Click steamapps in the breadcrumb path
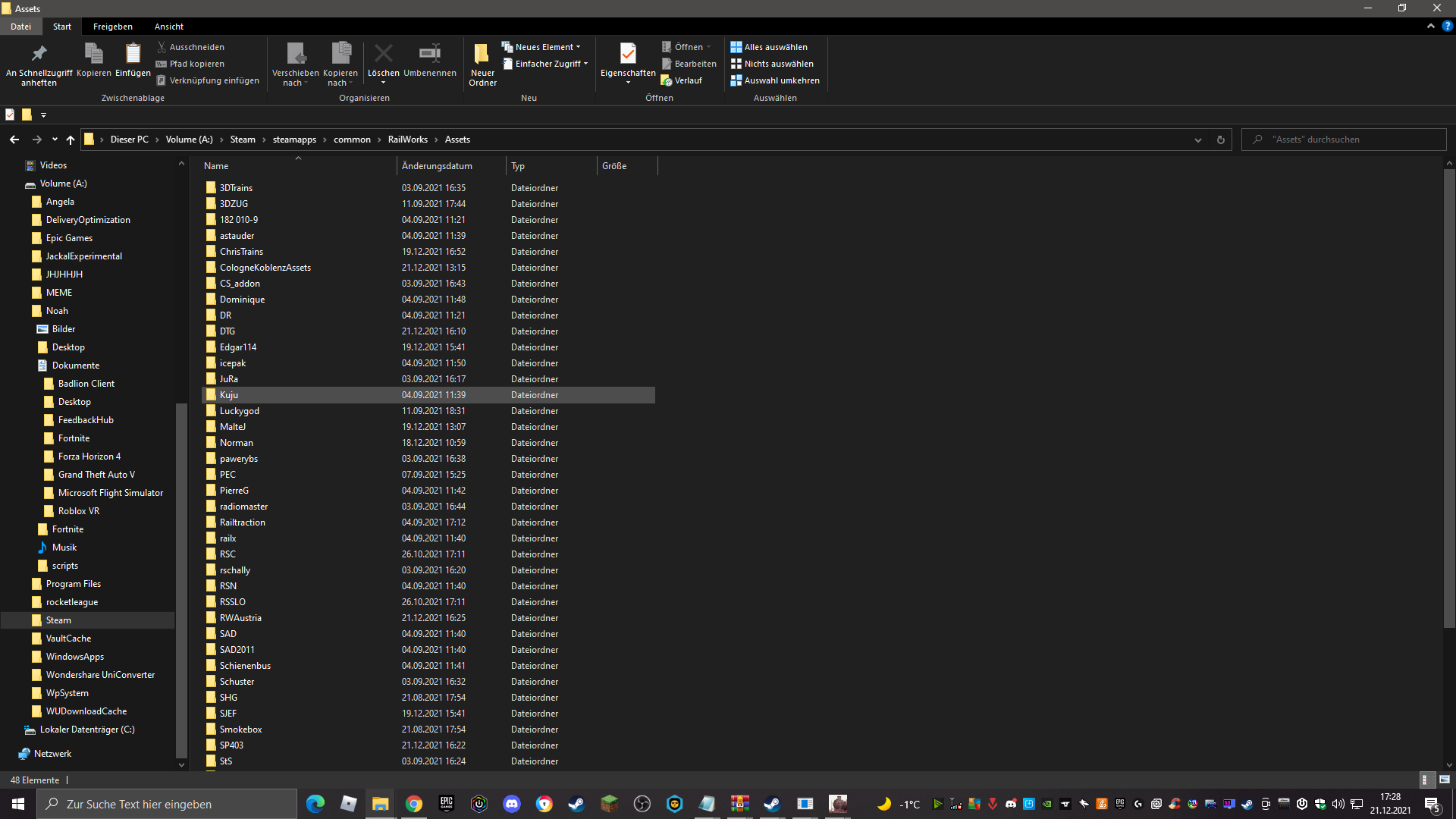 click(294, 140)
